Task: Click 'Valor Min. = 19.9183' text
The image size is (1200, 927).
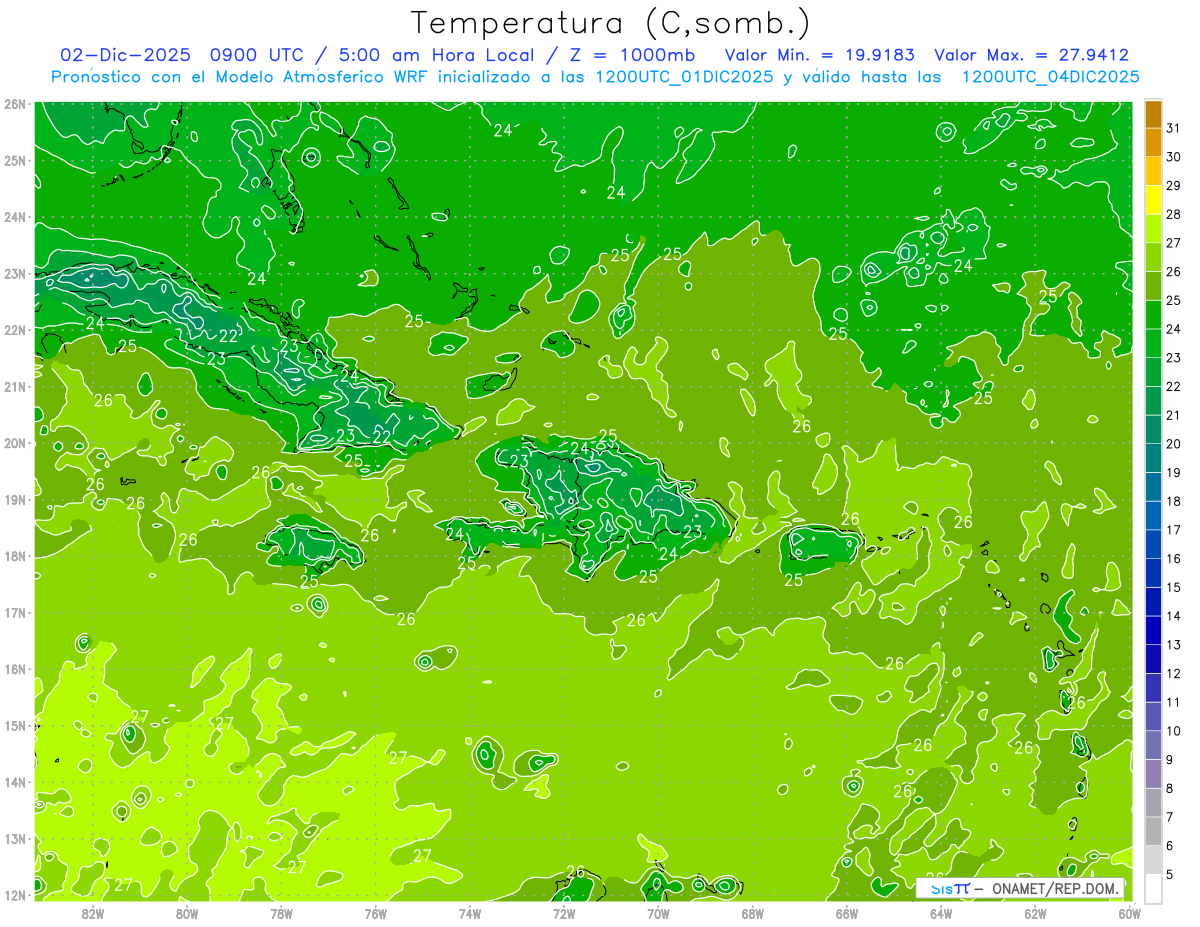Action: (819, 55)
